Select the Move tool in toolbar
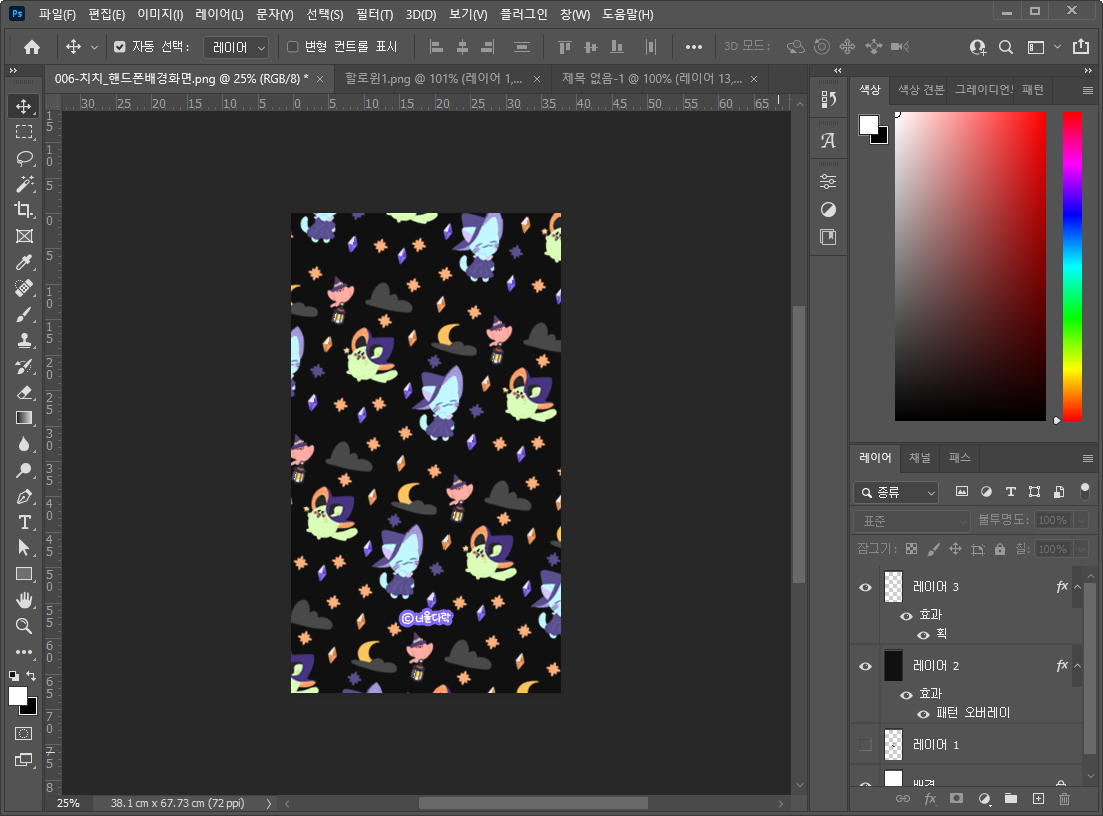Image resolution: width=1103 pixels, height=816 pixels. (x=24, y=106)
